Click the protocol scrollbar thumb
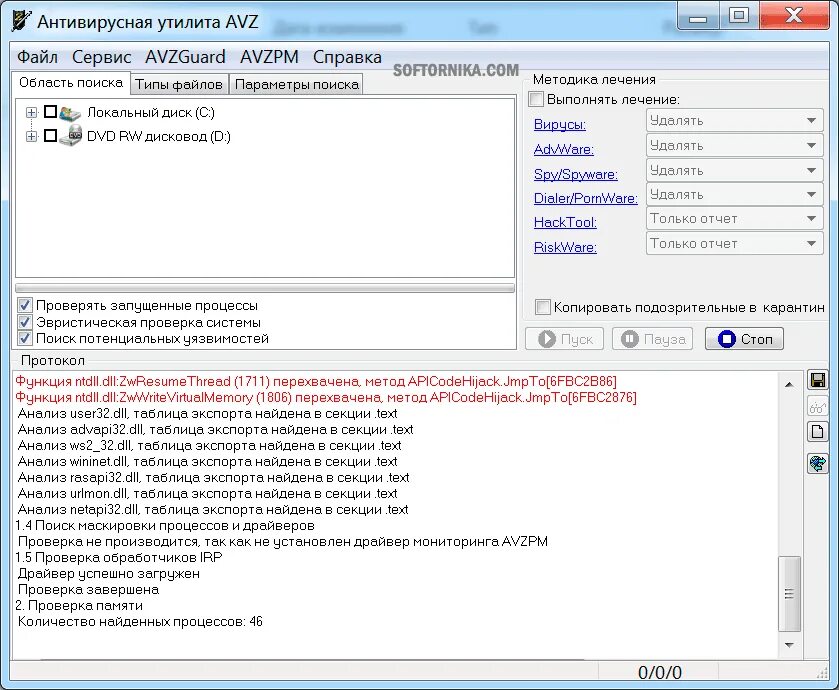 click(789, 594)
